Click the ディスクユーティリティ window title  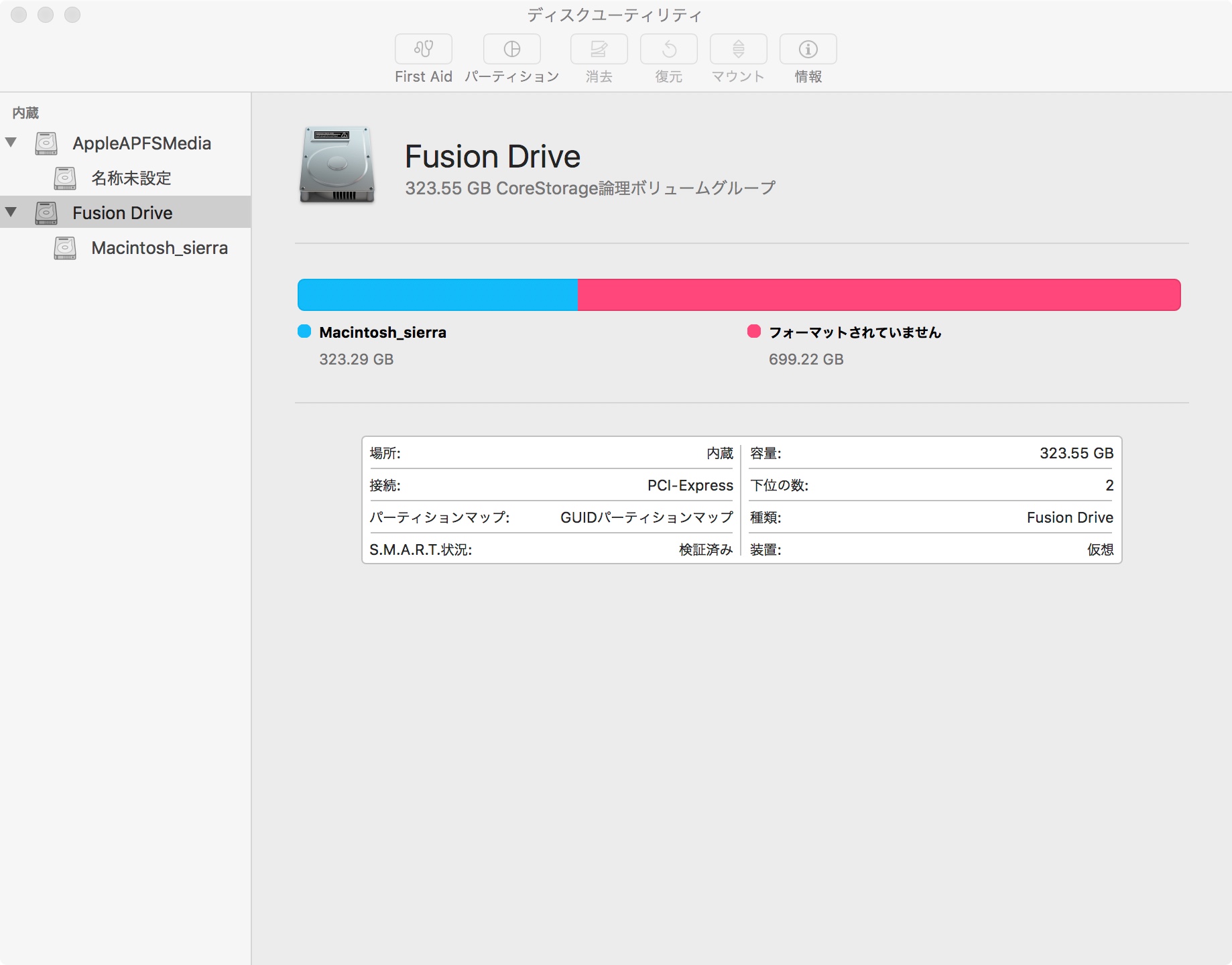[x=614, y=15]
